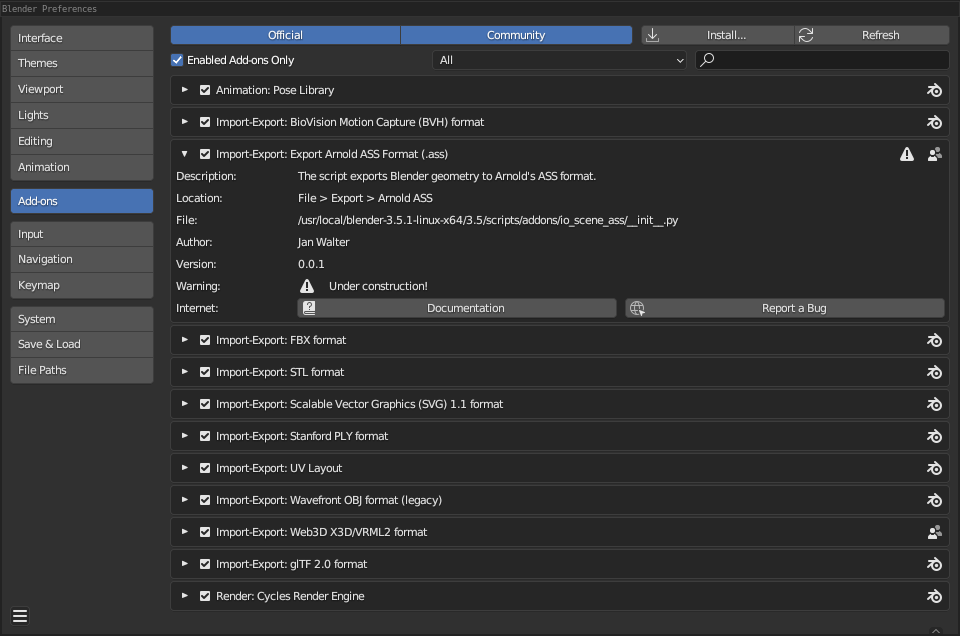This screenshot has height=636, width=960.
Task: Click warning triangle icon on Arnold ASS header
Action: (907, 154)
